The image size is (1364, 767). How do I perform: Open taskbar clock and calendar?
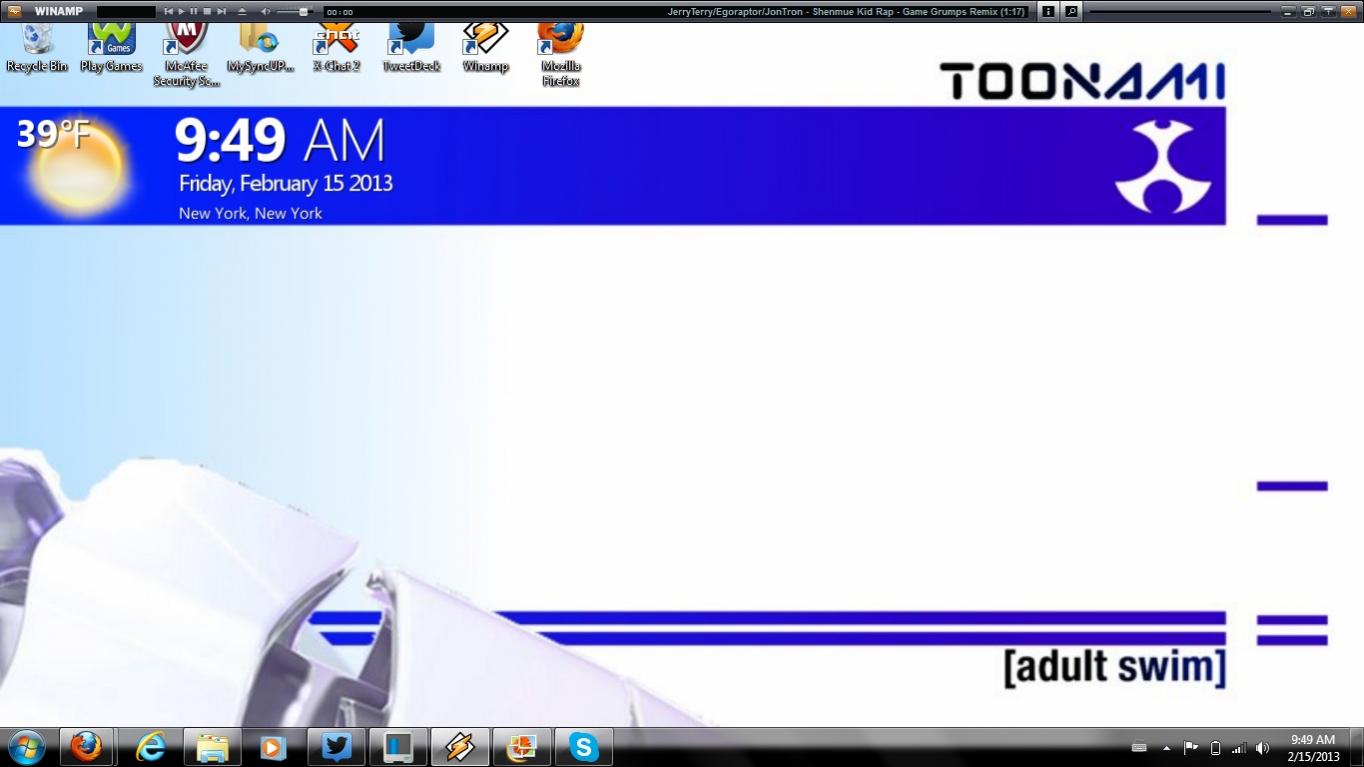point(1313,748)
